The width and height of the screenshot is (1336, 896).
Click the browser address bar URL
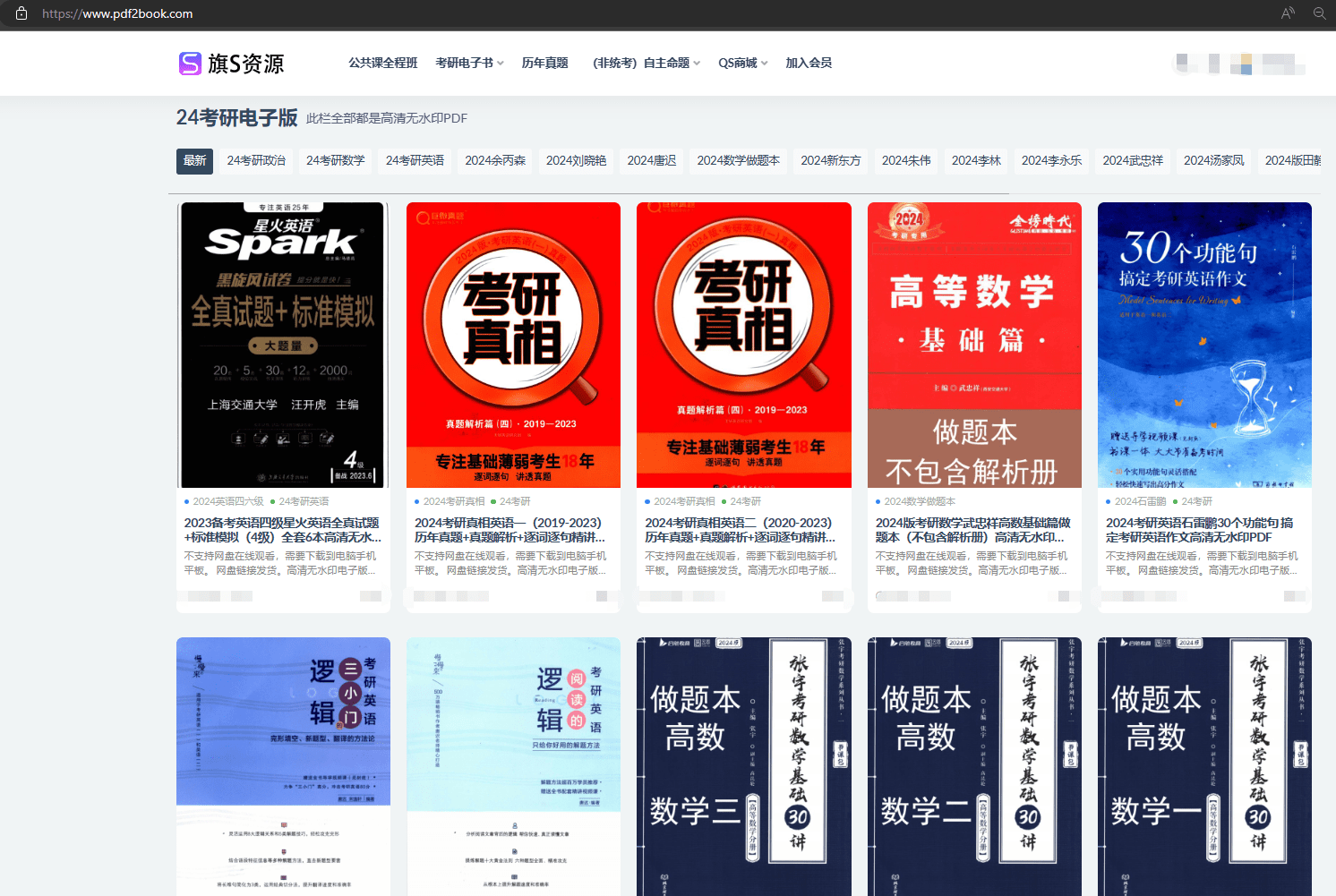[x=117, y=13]
